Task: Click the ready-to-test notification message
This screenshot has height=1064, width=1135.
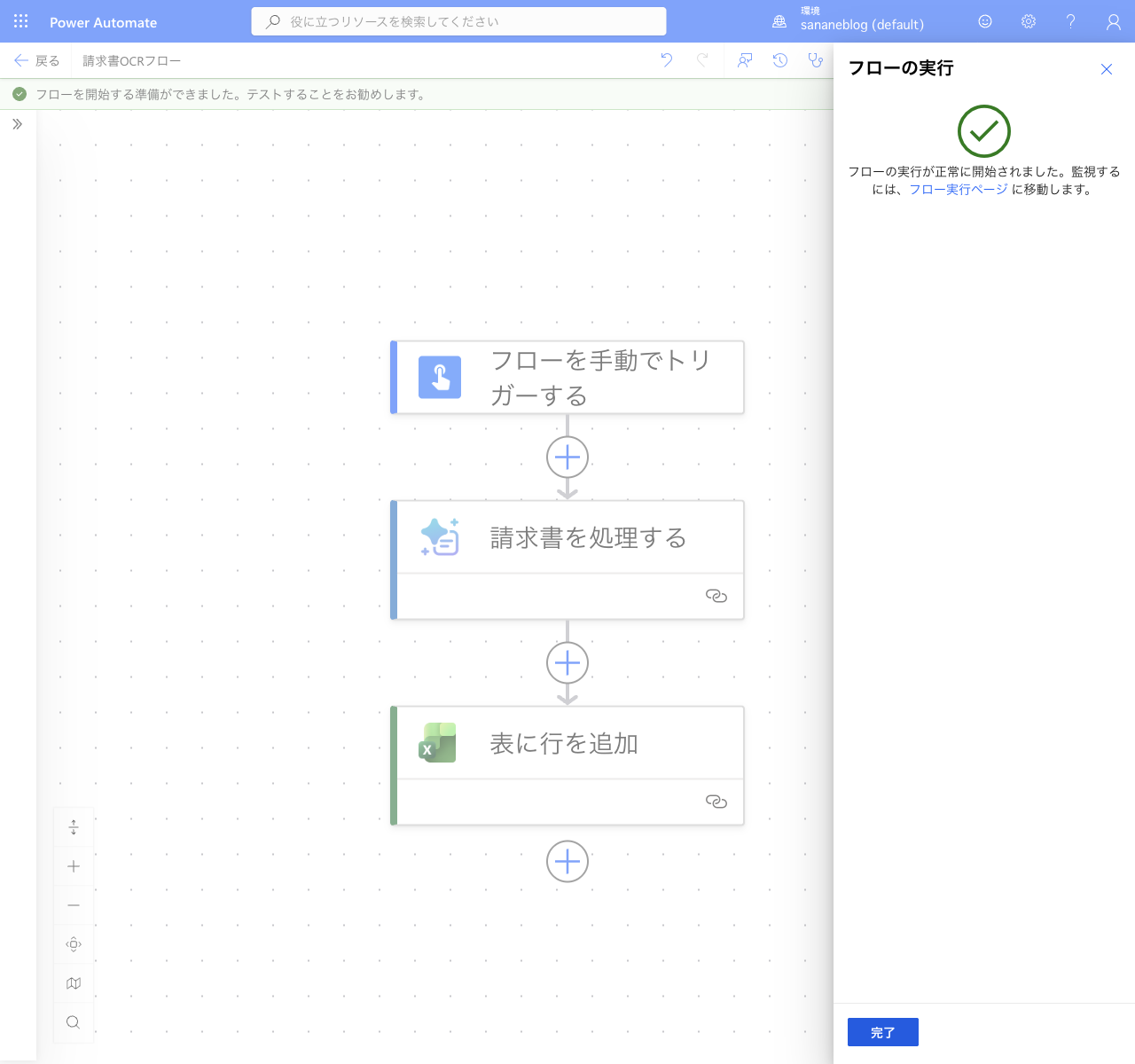Action: pyautogui.click(x=231, y=94)
